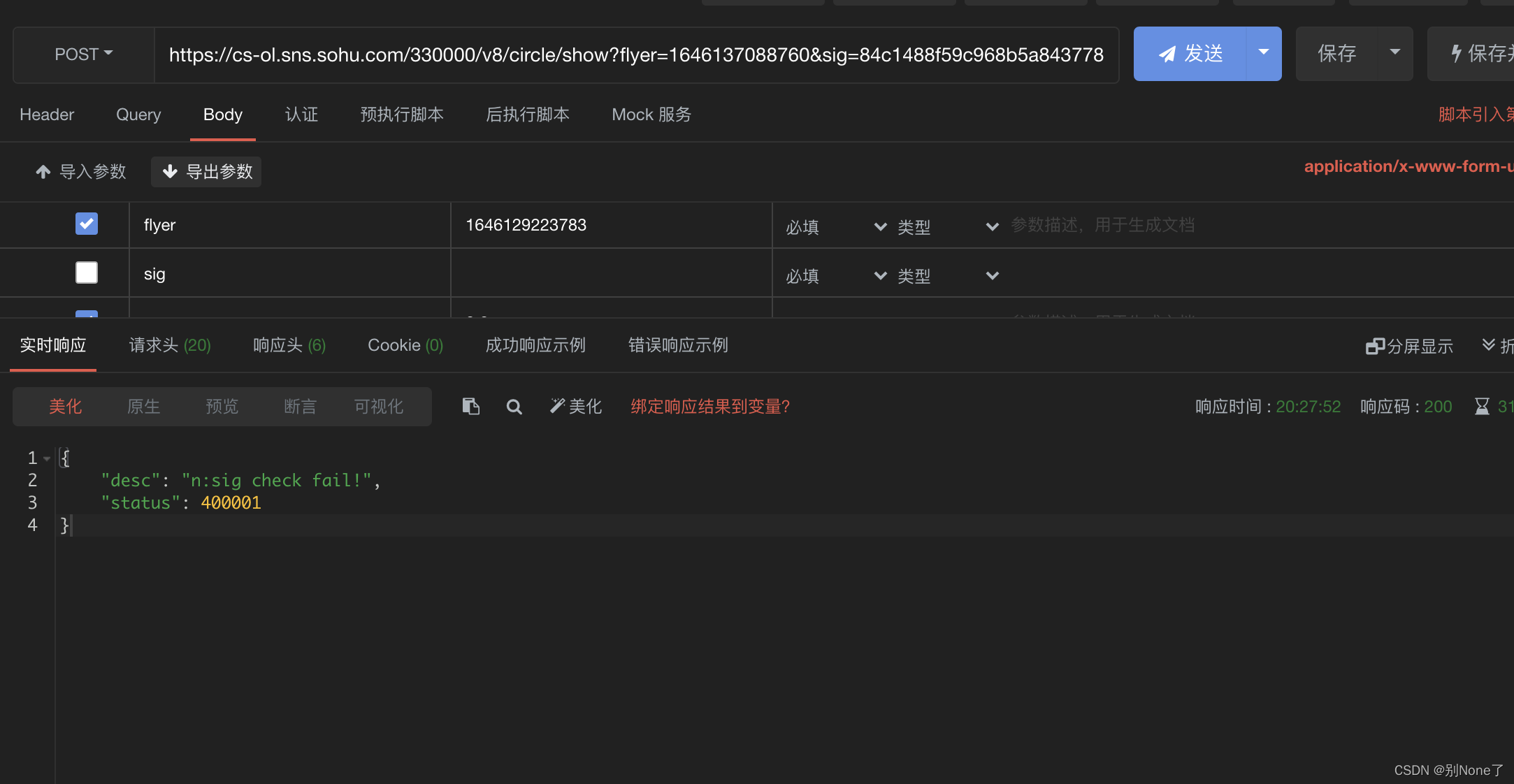Image resolution: width=1514 pixels, height=784 pixels.
Task: Copy the response body content
Action: click(x=470, y=406)
